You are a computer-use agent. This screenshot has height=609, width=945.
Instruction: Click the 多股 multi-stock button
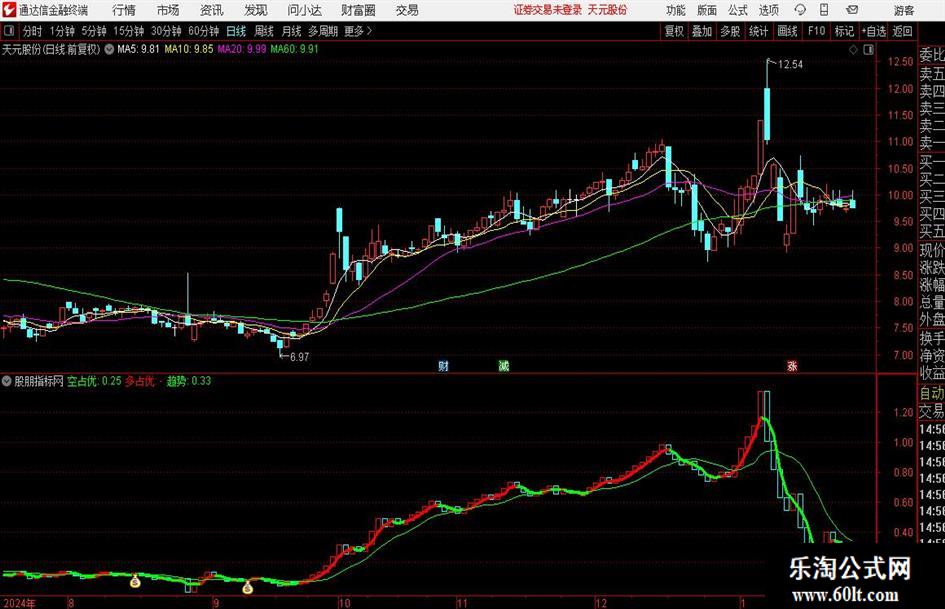pyautogui.click(x=730, y=31)
